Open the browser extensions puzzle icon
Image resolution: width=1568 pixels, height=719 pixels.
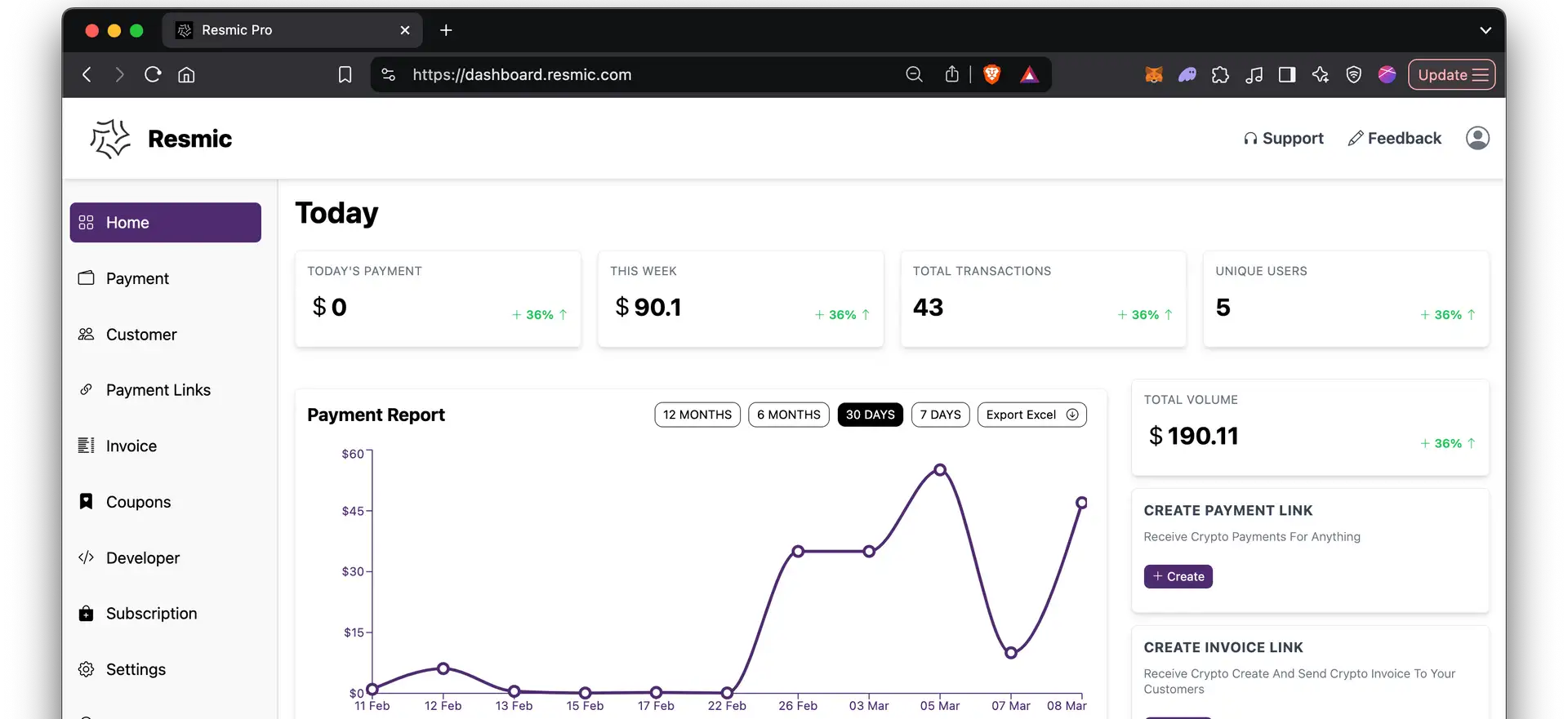click(x=1220, y=75)
